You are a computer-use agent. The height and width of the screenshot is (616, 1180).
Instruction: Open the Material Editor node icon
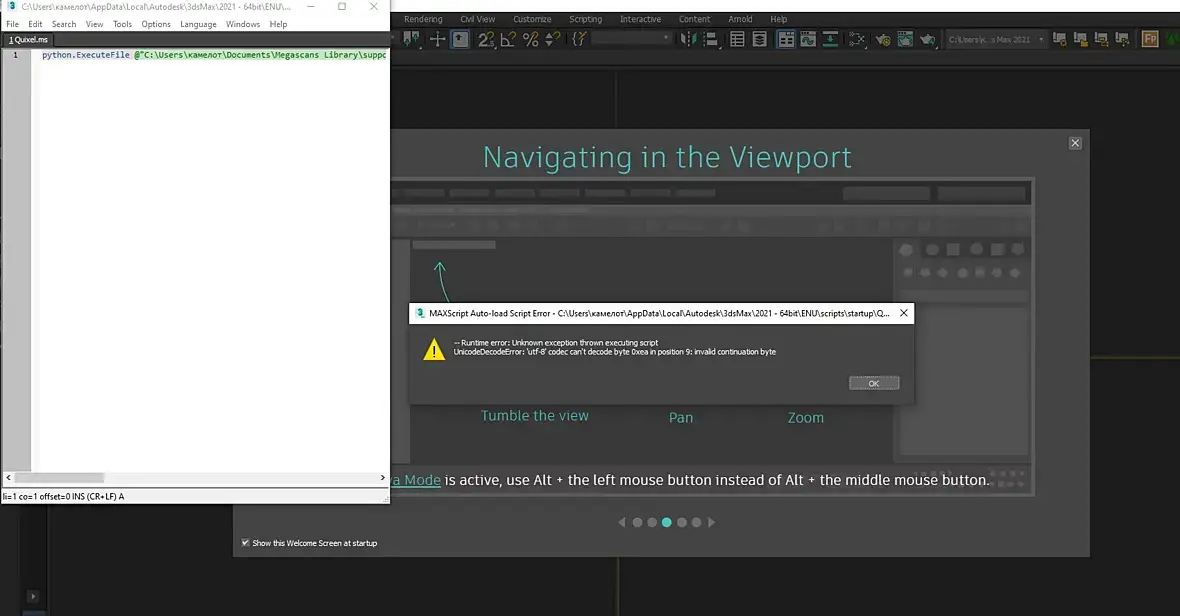[856, 39]
